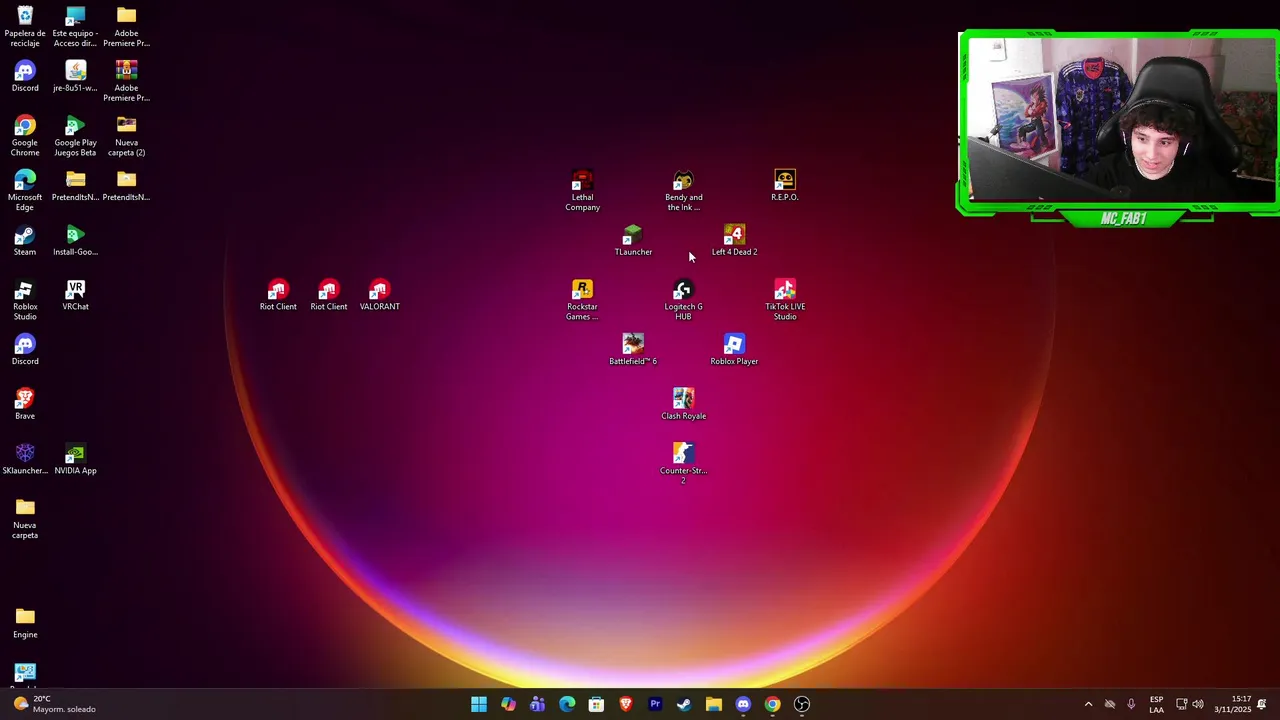Select the Install-Goo... installer icon

click(x=75, y=240)
